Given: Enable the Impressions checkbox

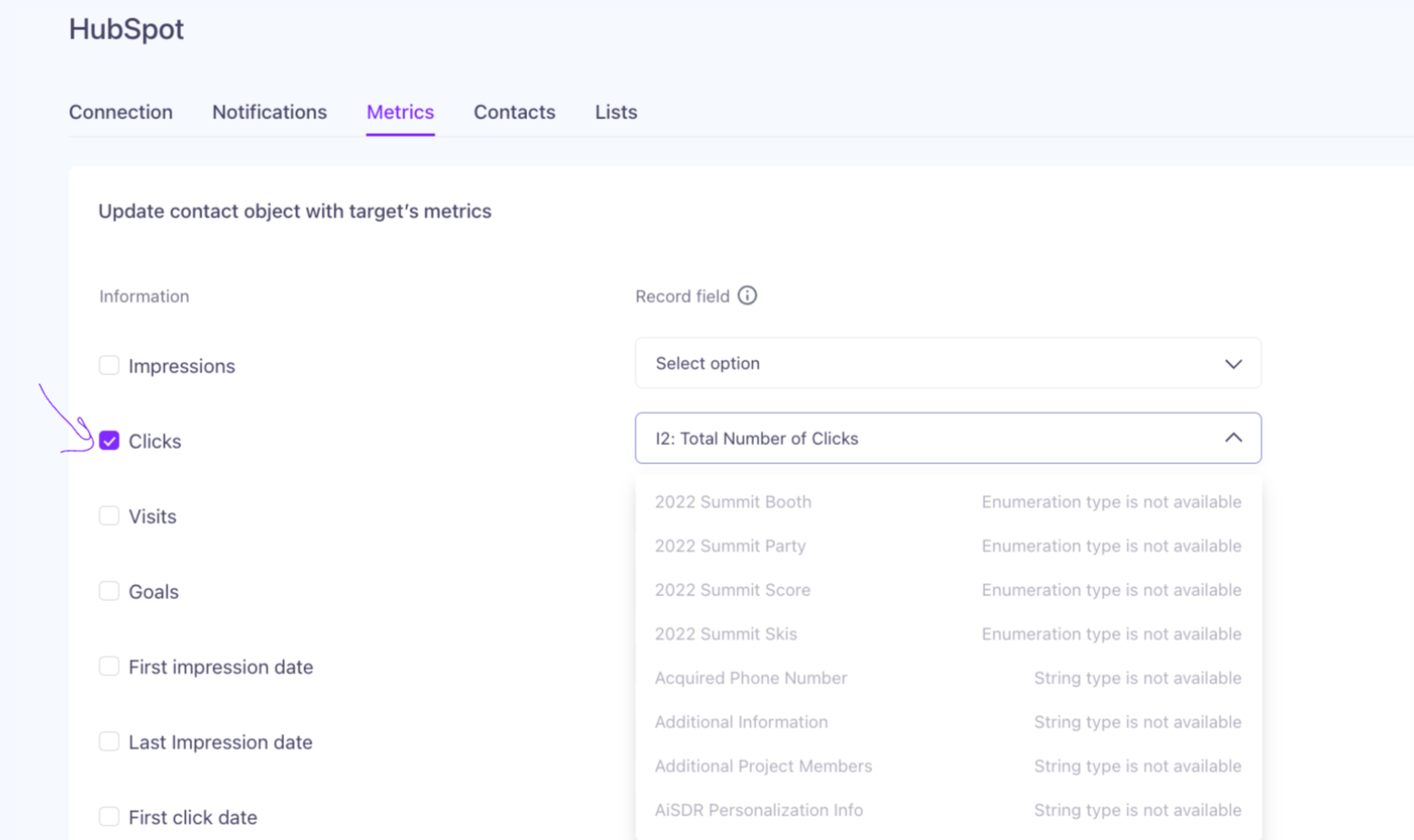Looking at the screenshot, I should [x=109, y=366].
